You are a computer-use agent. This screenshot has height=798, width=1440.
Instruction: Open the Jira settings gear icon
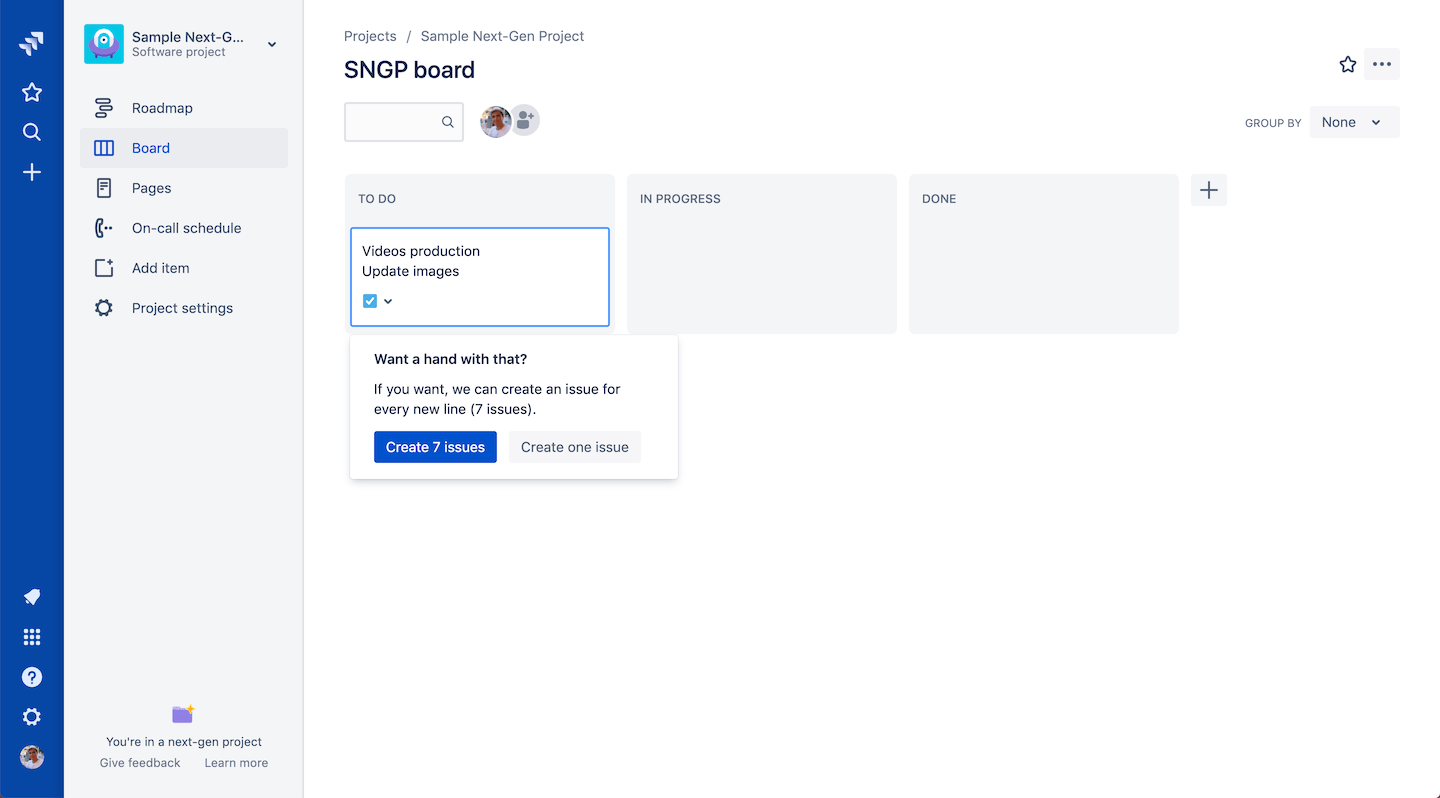pyautogui.click(x=32, y=717)
